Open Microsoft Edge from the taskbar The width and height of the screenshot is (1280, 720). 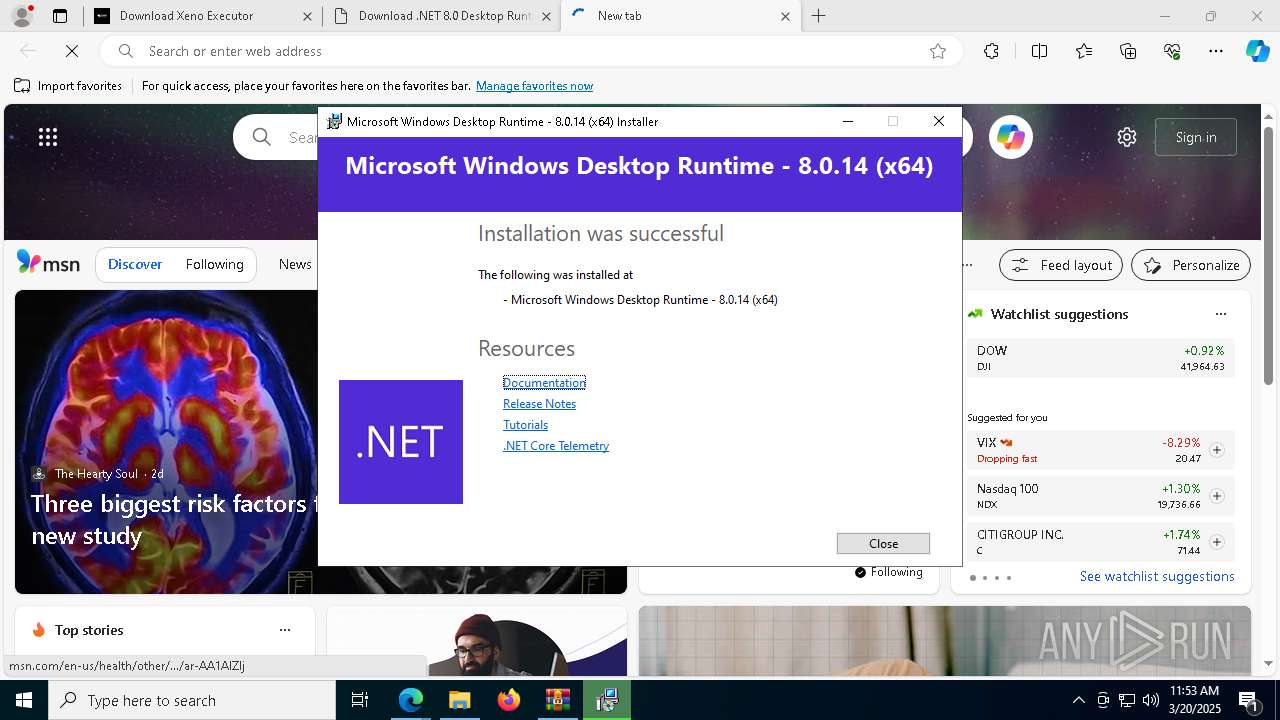[411, 700]
